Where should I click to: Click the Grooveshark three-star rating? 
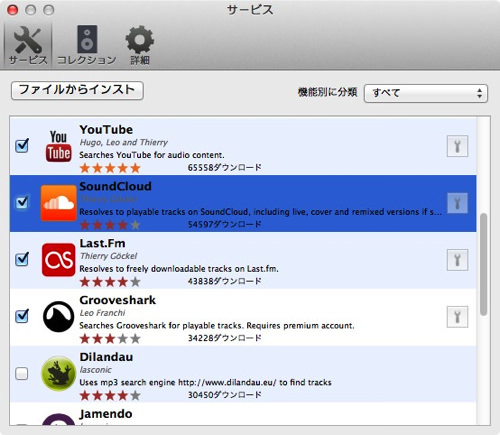coord(110,339)
